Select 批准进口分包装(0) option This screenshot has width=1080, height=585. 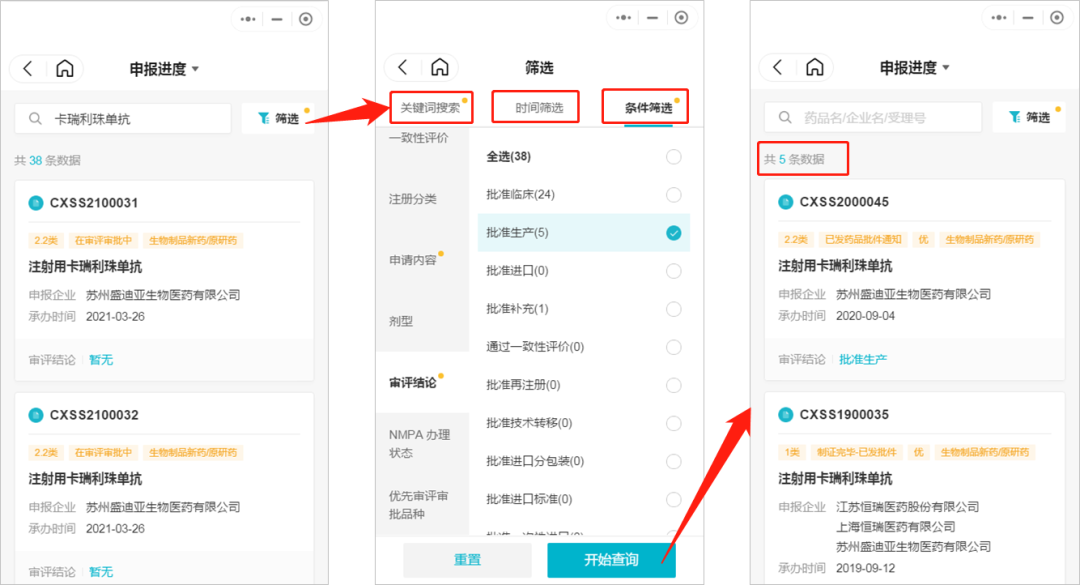(x=674, y=461)
